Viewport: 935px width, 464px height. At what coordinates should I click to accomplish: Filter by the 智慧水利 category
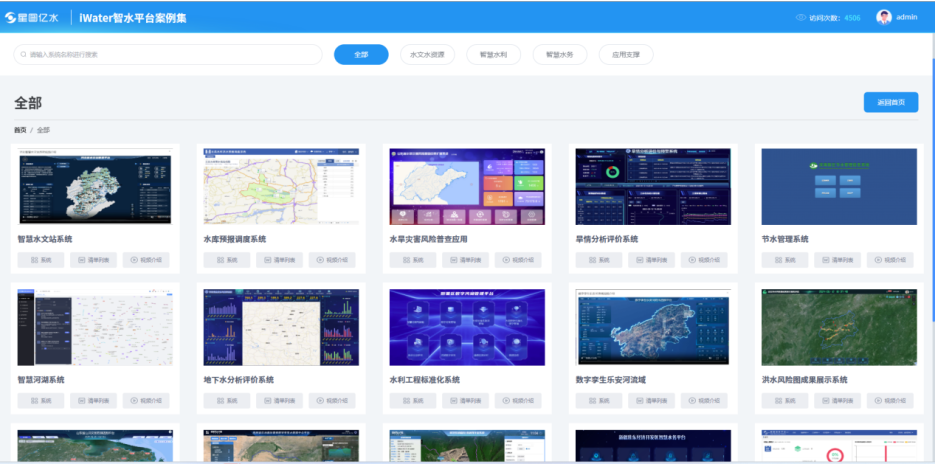(493, 54)
